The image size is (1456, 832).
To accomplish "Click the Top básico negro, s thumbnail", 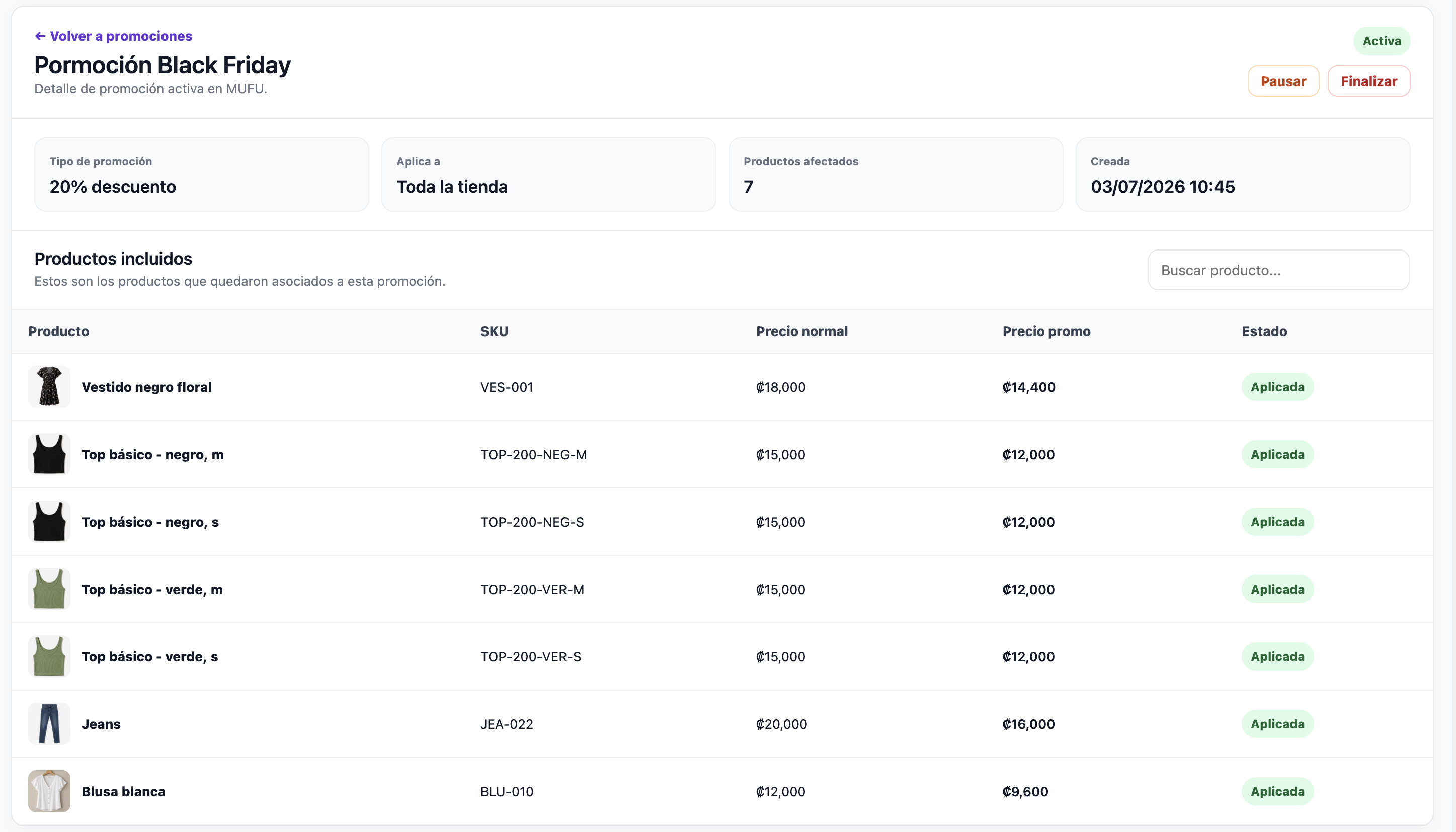I will point(49,522).
